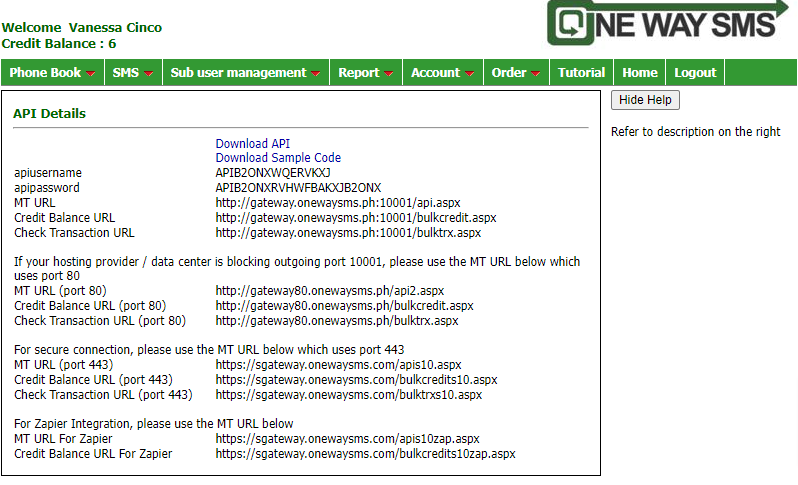The width and height of the screenshot is (798, 485).
Task: Click Logout in the navigation bar
Action: click(x=695, y=73)
